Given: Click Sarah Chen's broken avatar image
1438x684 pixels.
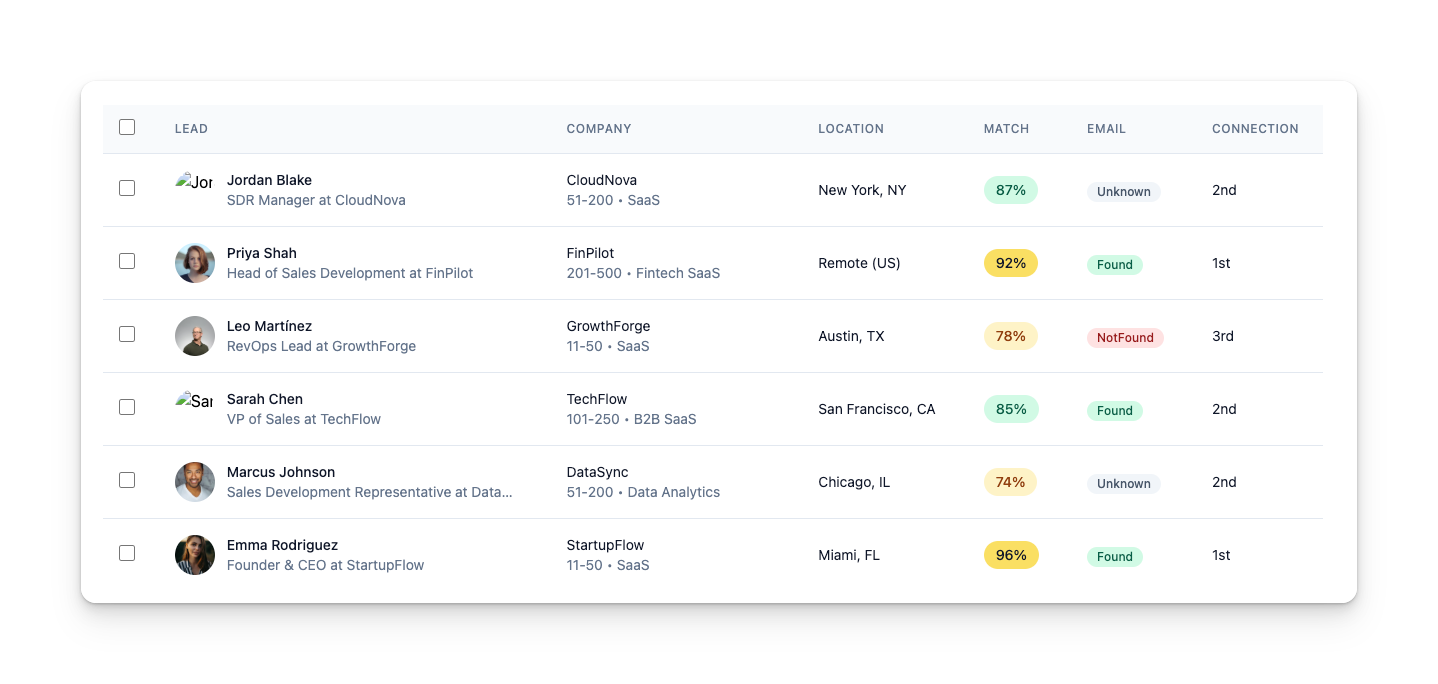Looking at the screenshot, I should point(194,401).
